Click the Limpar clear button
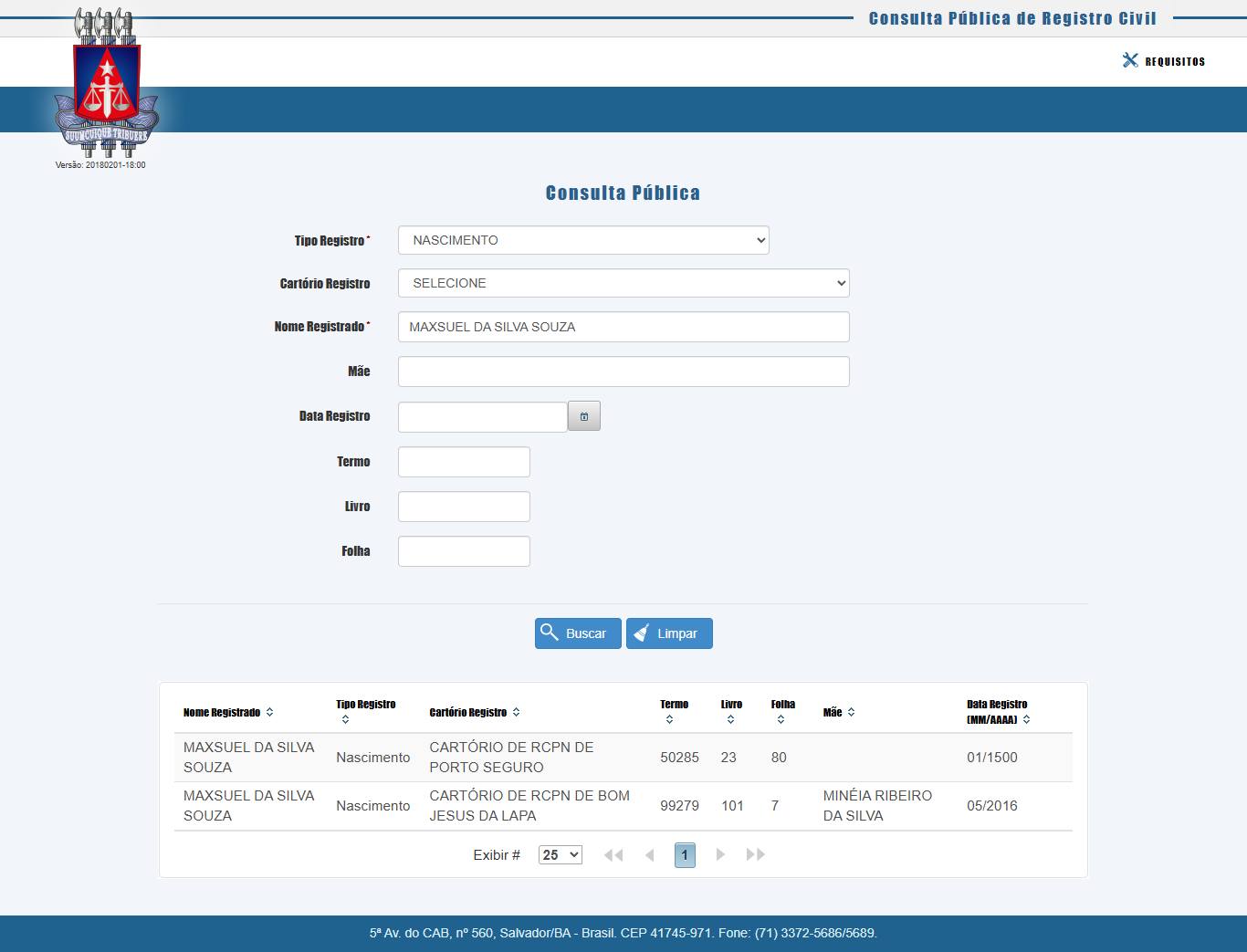 pos(669,633)
